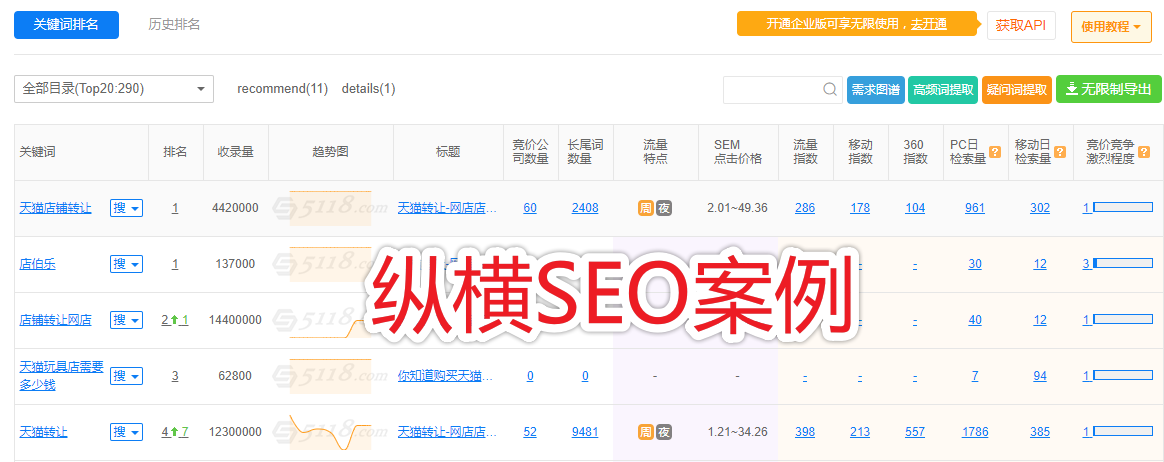The width and height of the screenshot is (1164, 462).
Task: Select the details(1) filter
Action: tap(368, 89)
